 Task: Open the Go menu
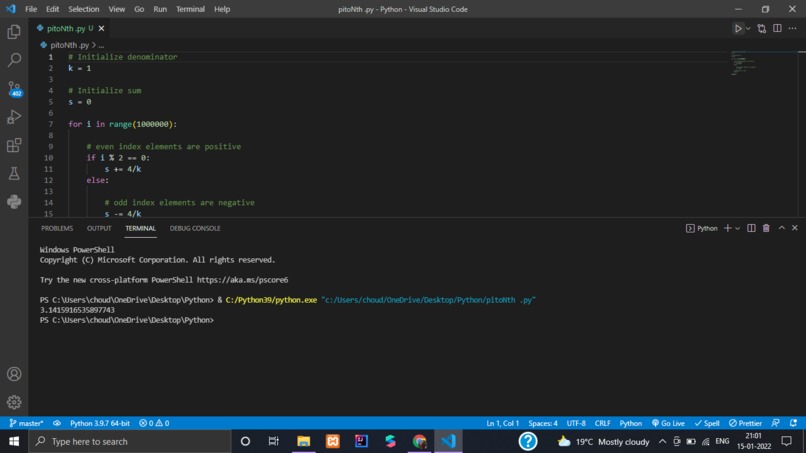139,9
